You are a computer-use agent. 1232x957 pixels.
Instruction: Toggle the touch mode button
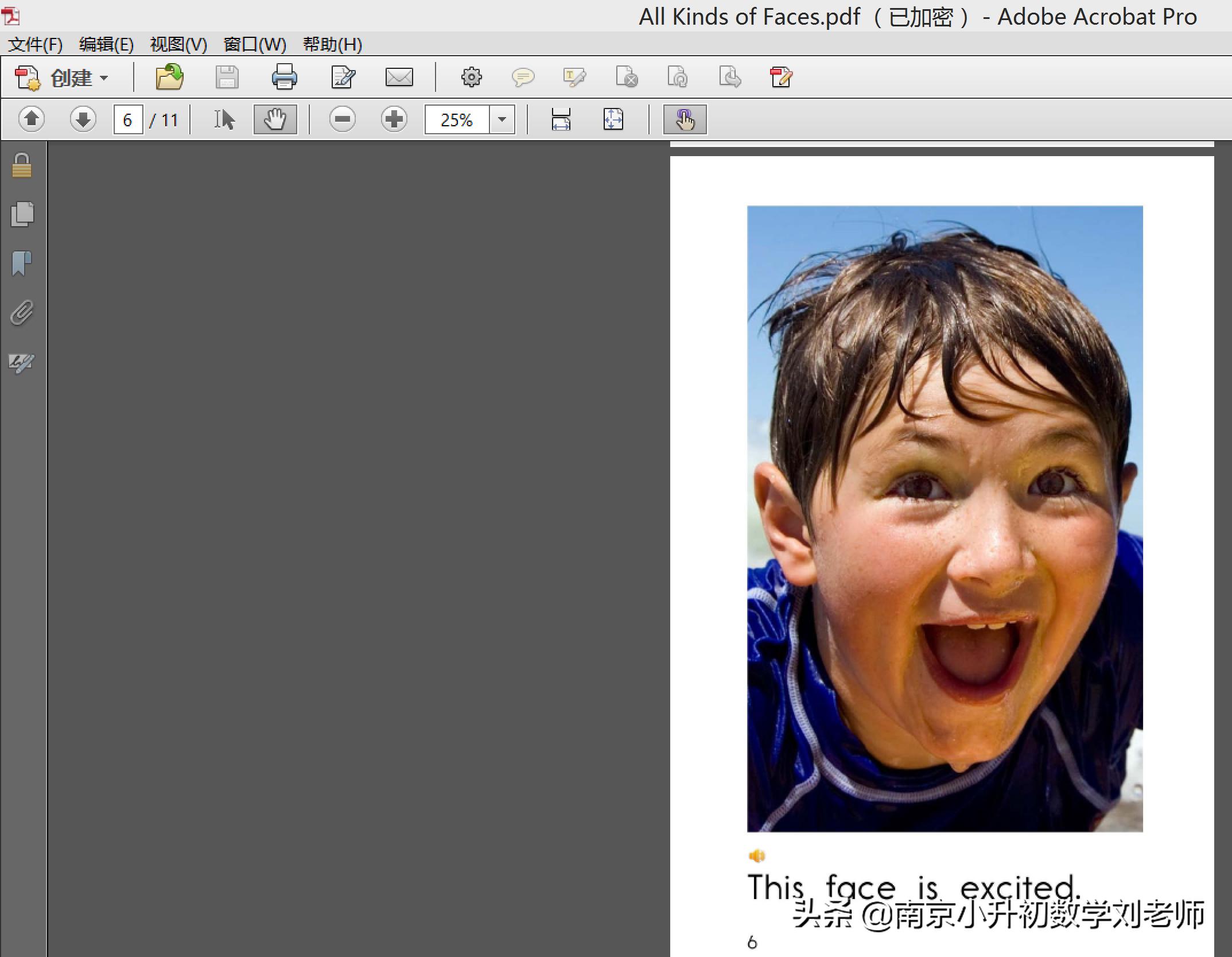685,119
